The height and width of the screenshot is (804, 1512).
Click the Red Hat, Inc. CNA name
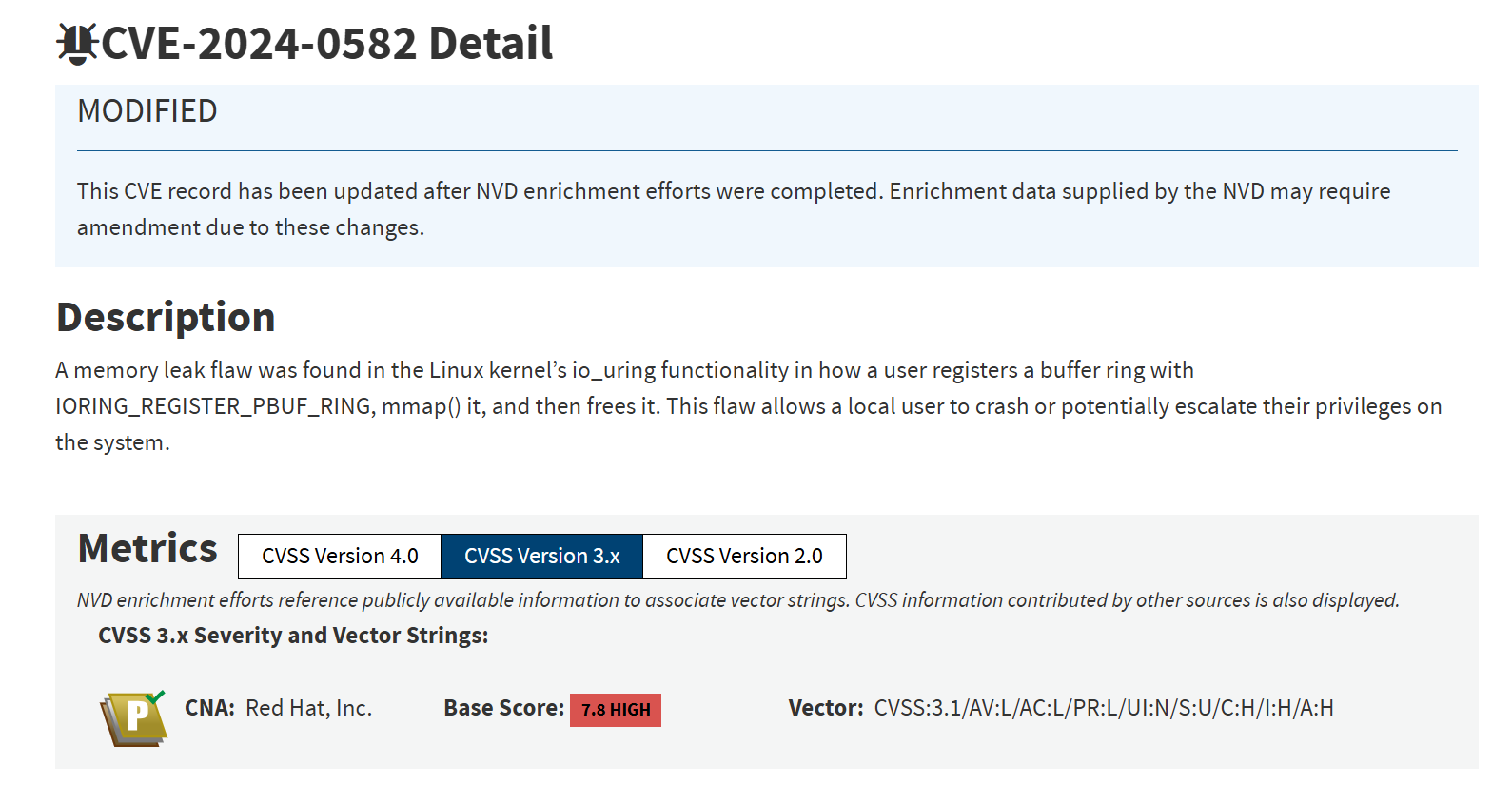(308, 708)
